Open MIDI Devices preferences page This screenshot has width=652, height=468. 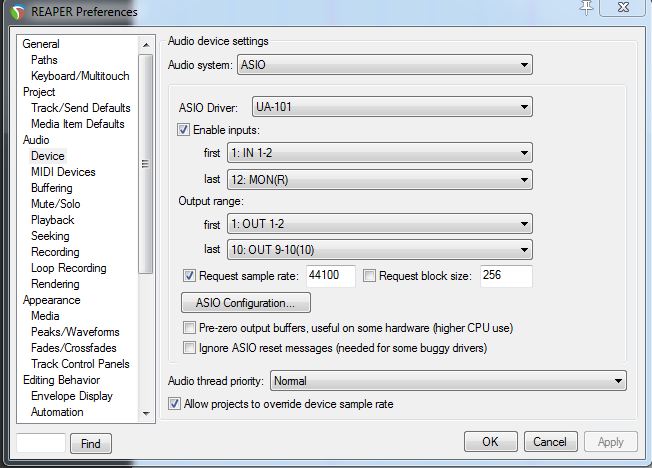pos(63,172)
